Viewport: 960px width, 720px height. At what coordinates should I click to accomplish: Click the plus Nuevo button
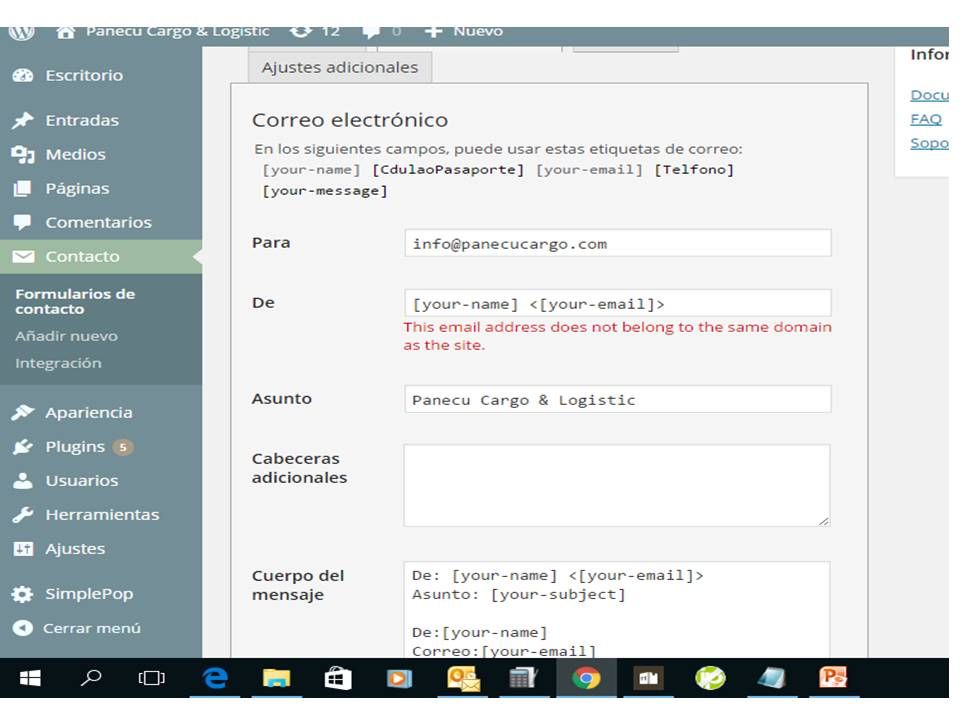tap(463, 31)
